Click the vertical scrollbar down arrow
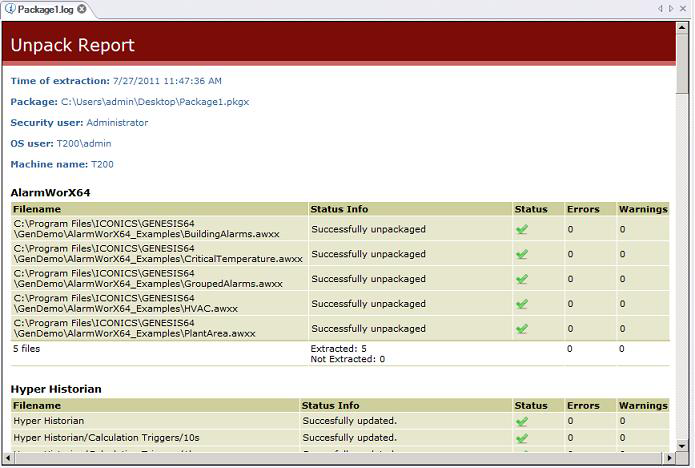The height and width of the screenshot is (468, 695). tap(683, 446)
